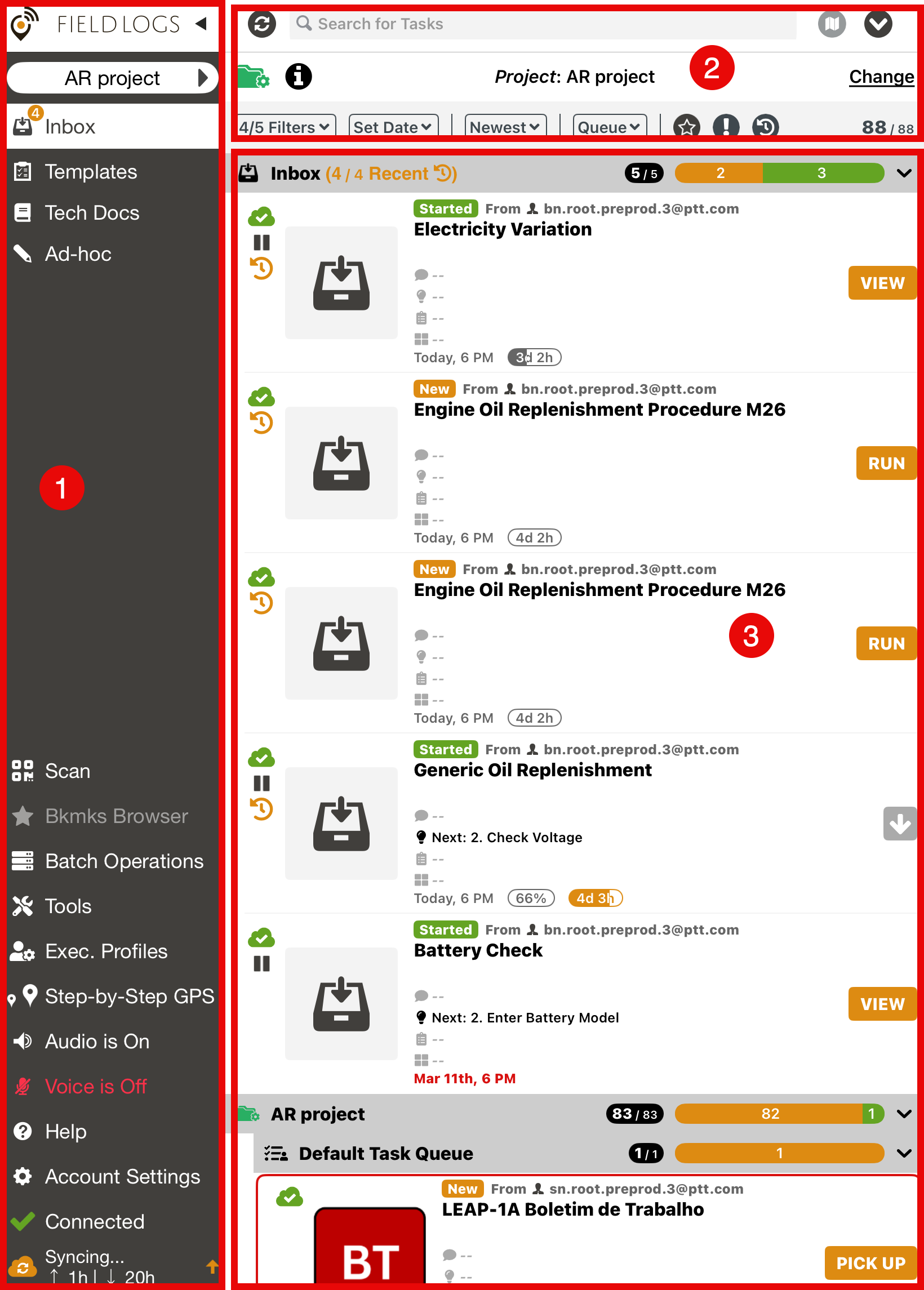924x1290 pixels.
Task: Click download arrow for Generic Oil Replenishment
Action: [x=899, y=823]
